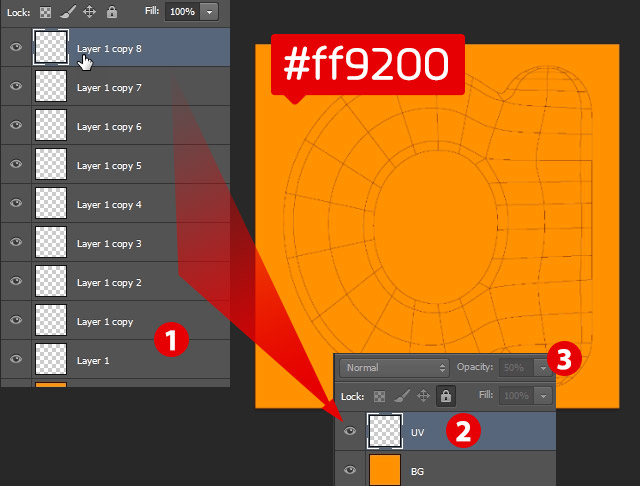Select Layer 1 copy 8 name text
640x486 pixels.
point(109,49)
